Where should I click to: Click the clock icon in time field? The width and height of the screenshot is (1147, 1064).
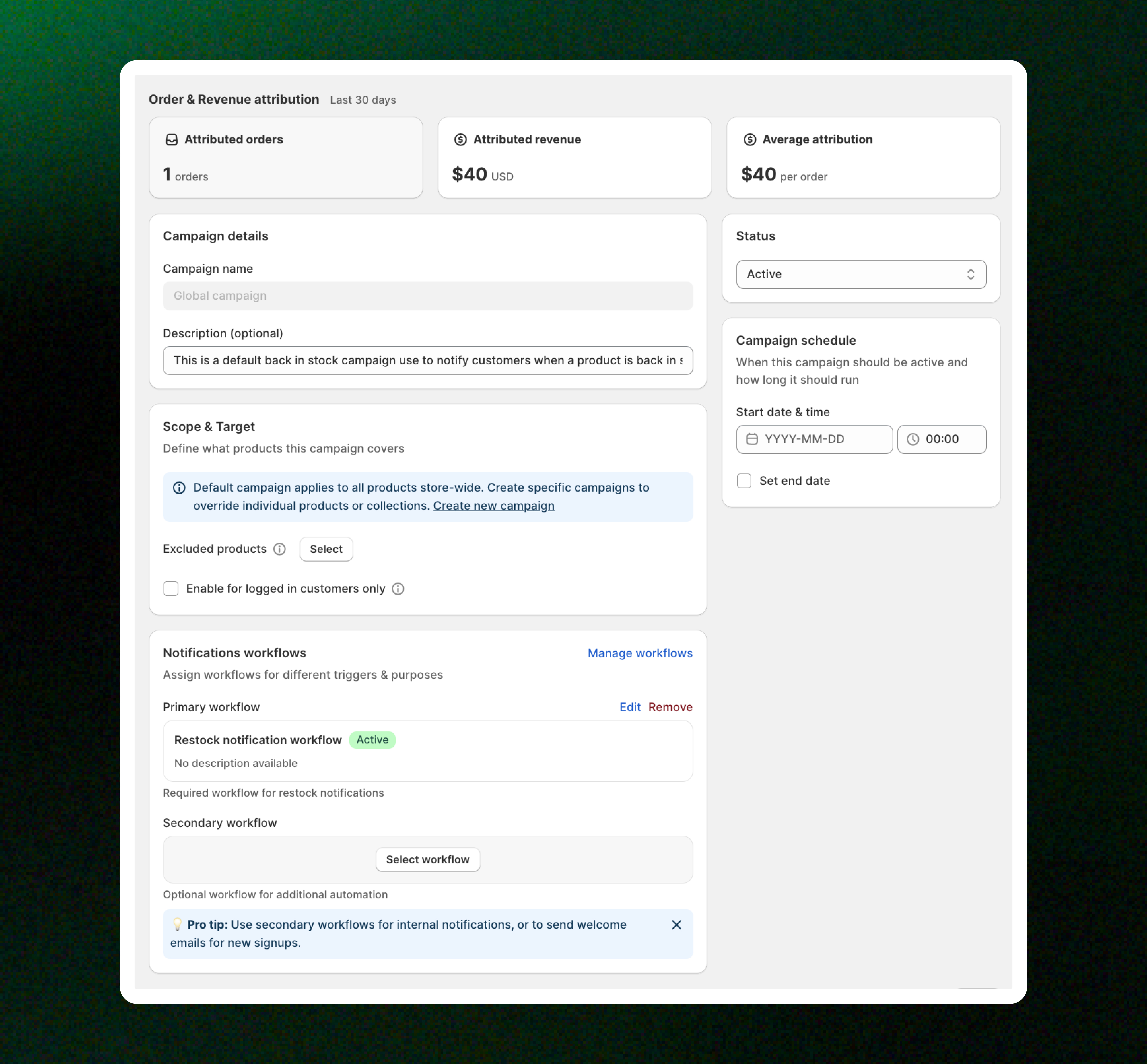[913, 439]
